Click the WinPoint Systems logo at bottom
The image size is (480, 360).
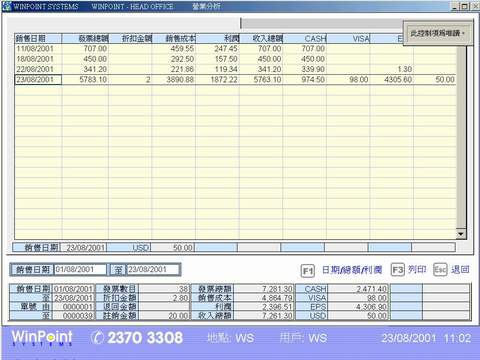[42, 338]
